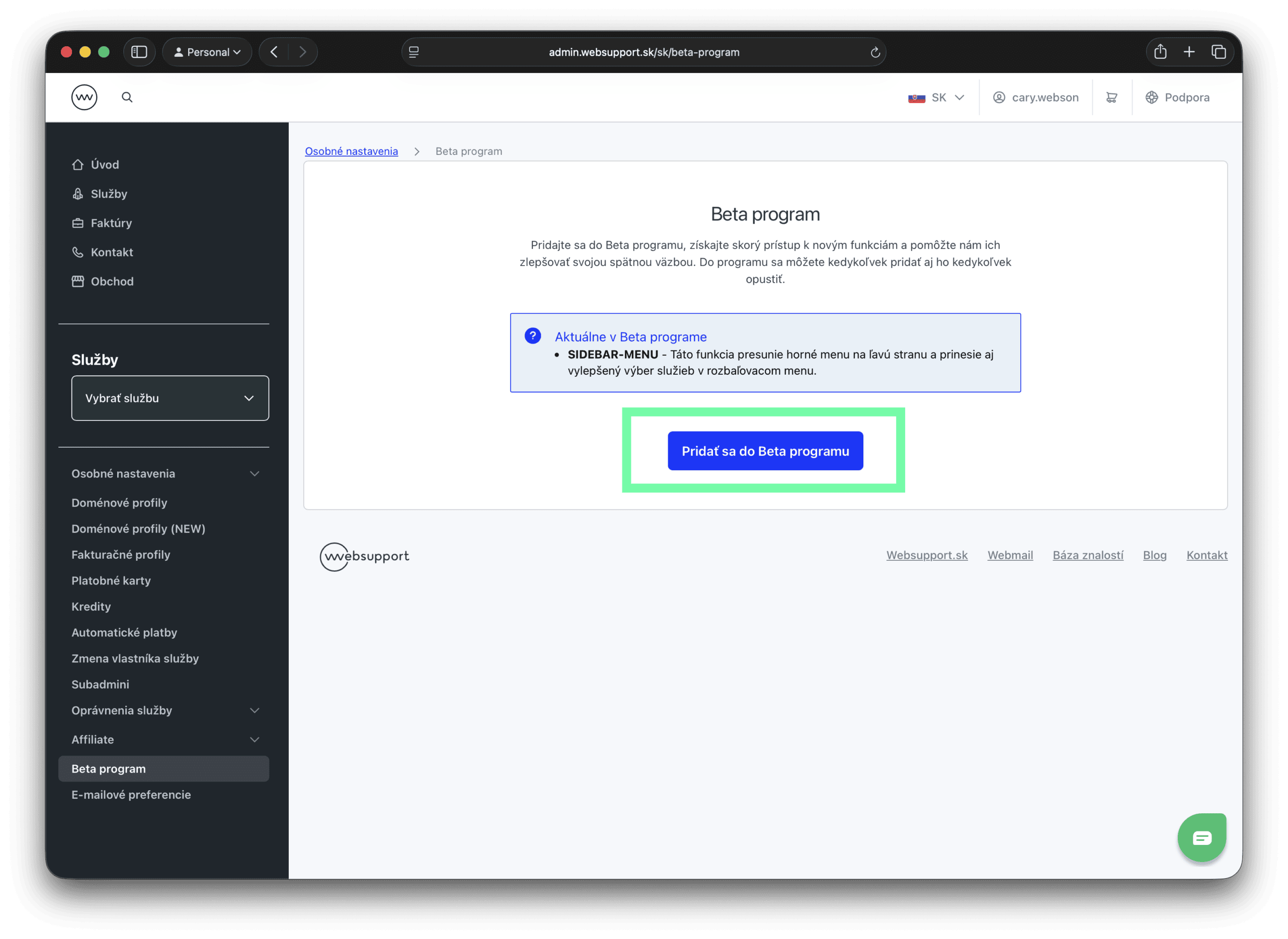Click the Podpora globe icon
Image resolution: width=1288 pixels, height=939 pixels.
click(x=1152, y=97)
